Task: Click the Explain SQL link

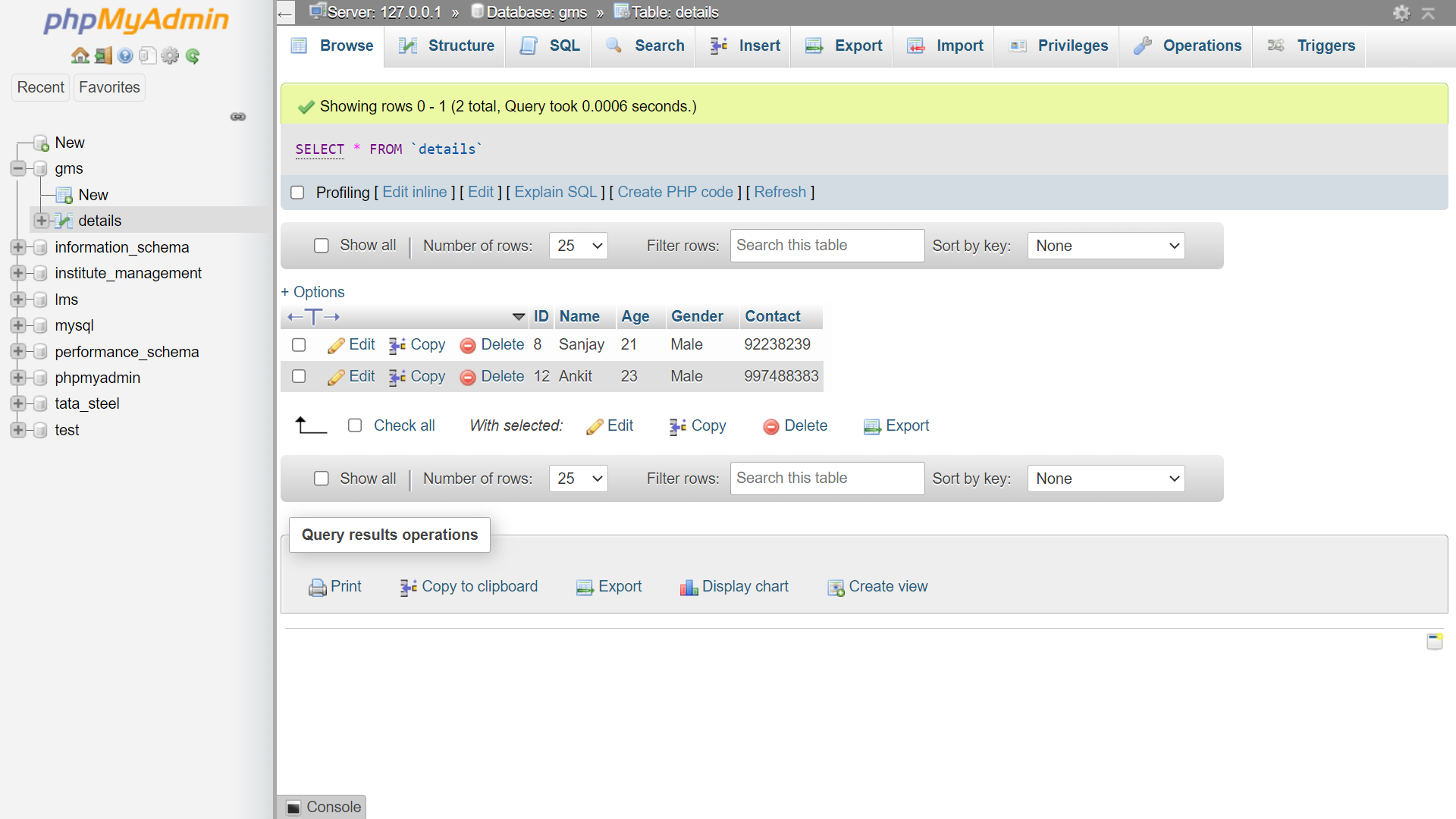Action: 555,192
